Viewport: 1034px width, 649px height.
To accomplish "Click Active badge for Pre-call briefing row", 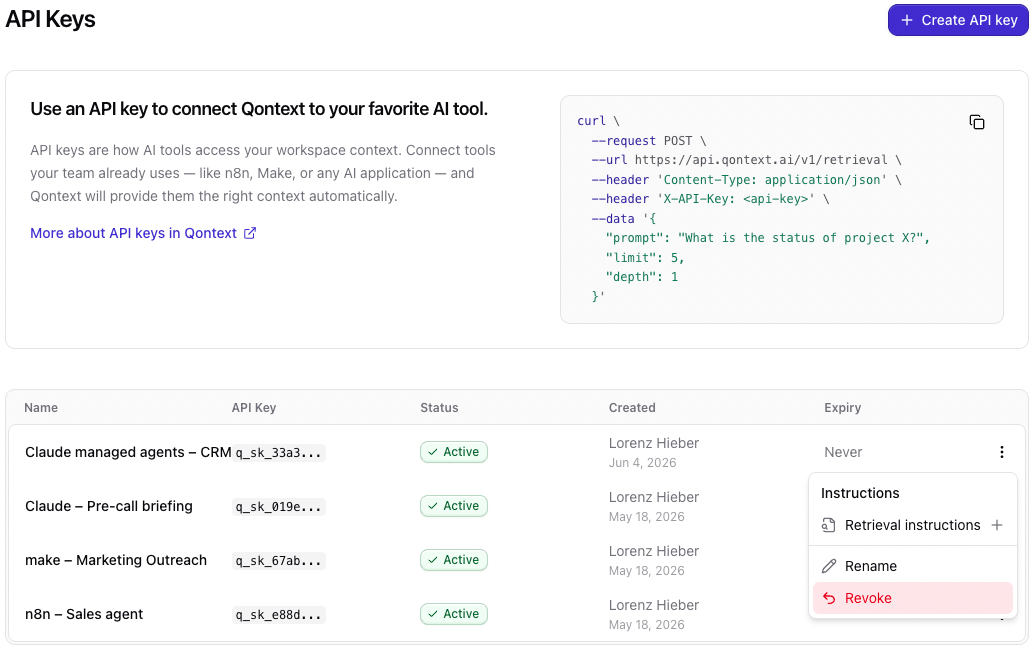I will [x=454, y=506].
